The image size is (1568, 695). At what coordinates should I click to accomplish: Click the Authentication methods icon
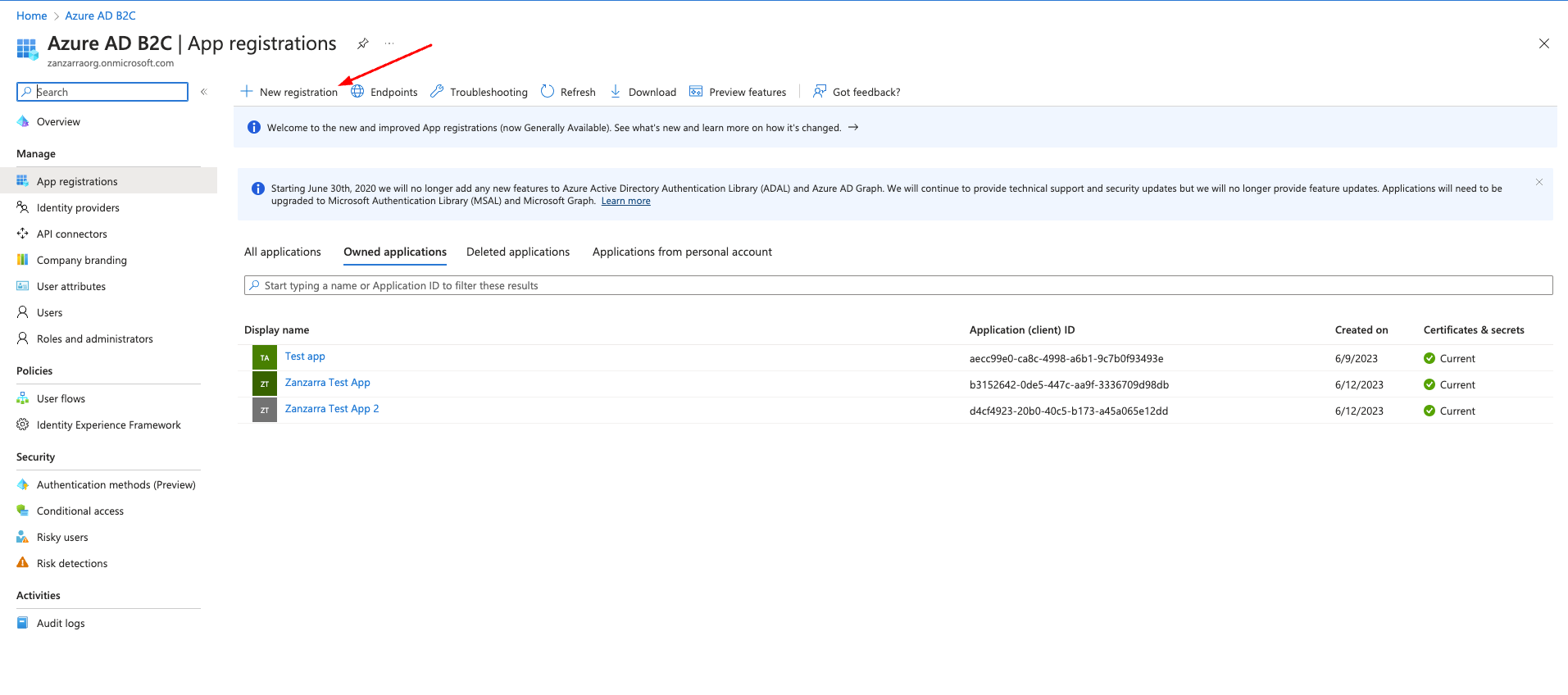coord(23,484)
